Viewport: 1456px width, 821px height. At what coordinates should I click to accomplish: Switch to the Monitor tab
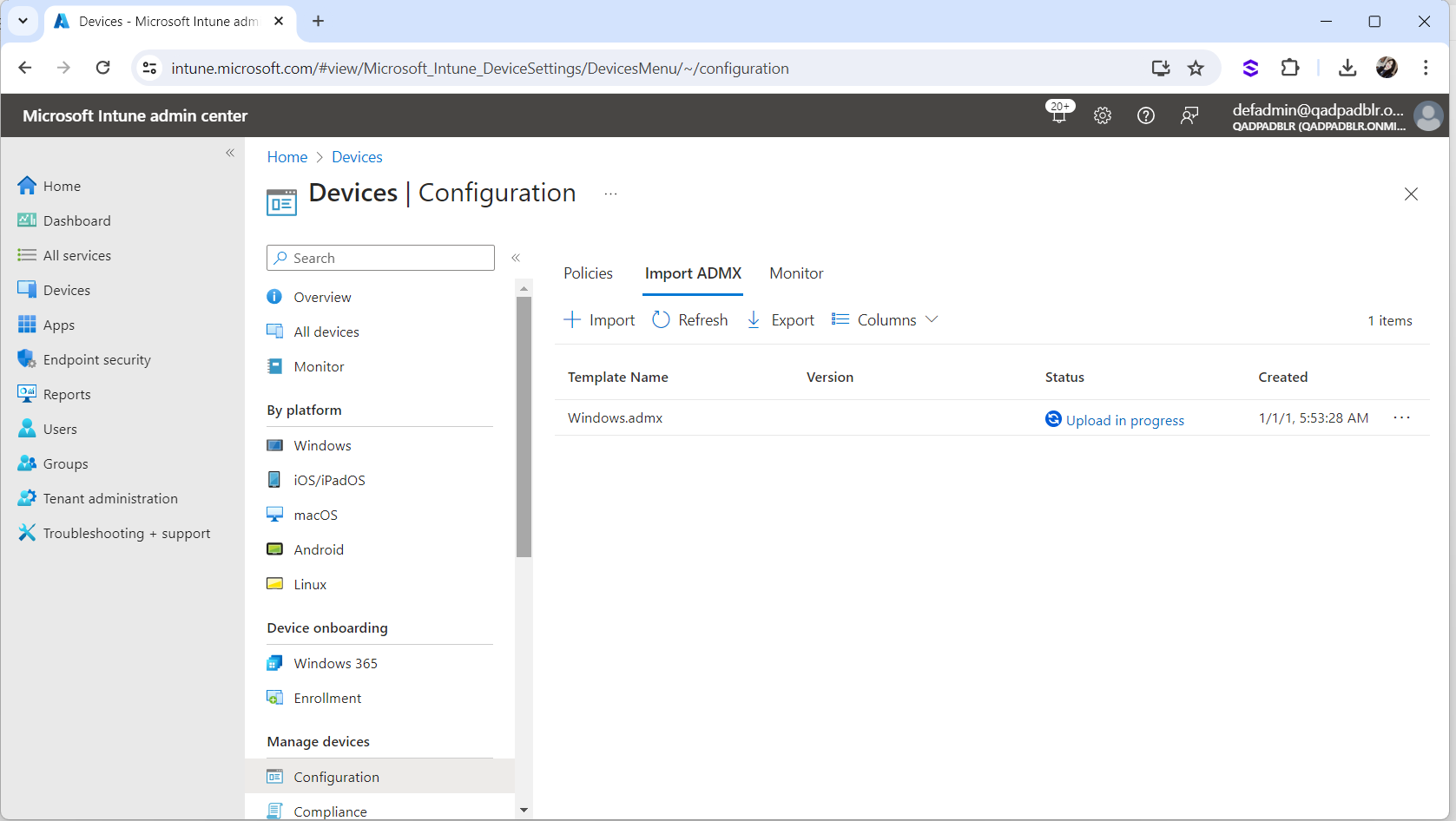tap(796, 273)
